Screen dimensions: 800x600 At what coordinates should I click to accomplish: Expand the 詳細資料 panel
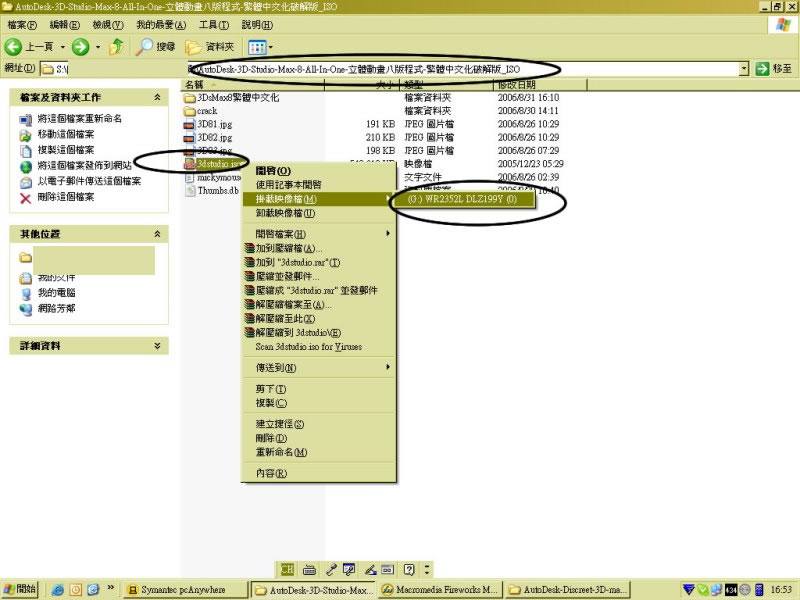point(157,346)
